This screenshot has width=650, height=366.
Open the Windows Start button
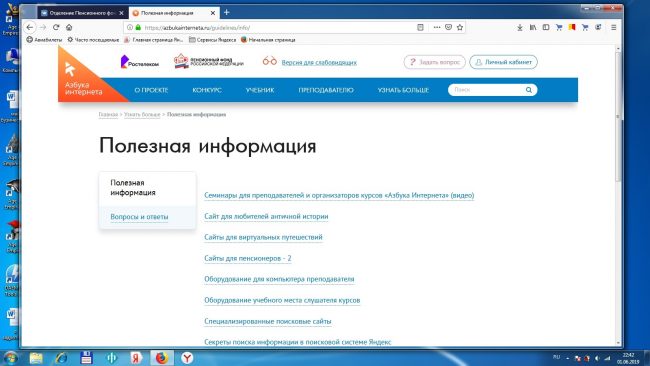(9, 357)
